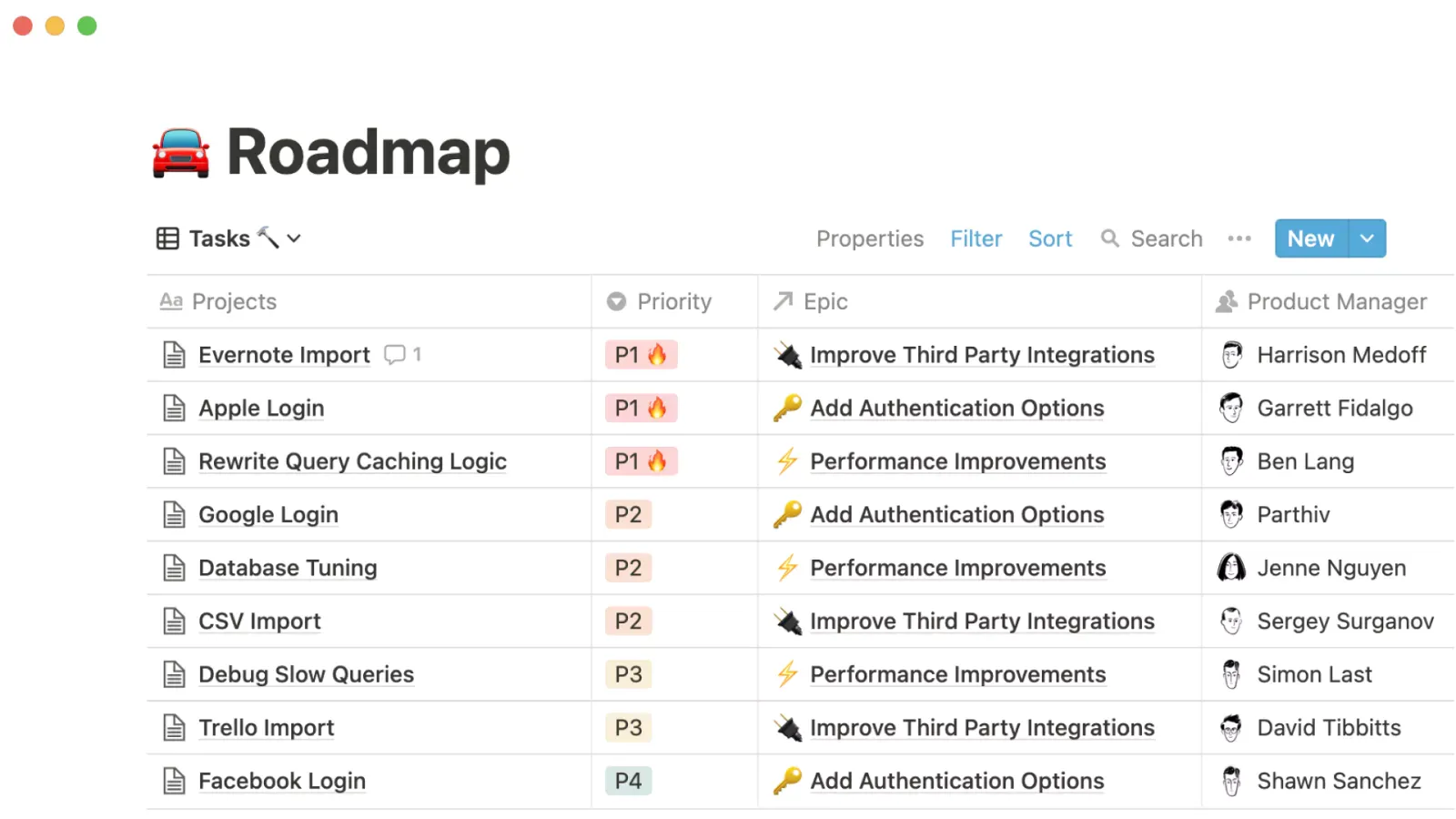Open the Properties menu
1456x819 pixels.
870,238
